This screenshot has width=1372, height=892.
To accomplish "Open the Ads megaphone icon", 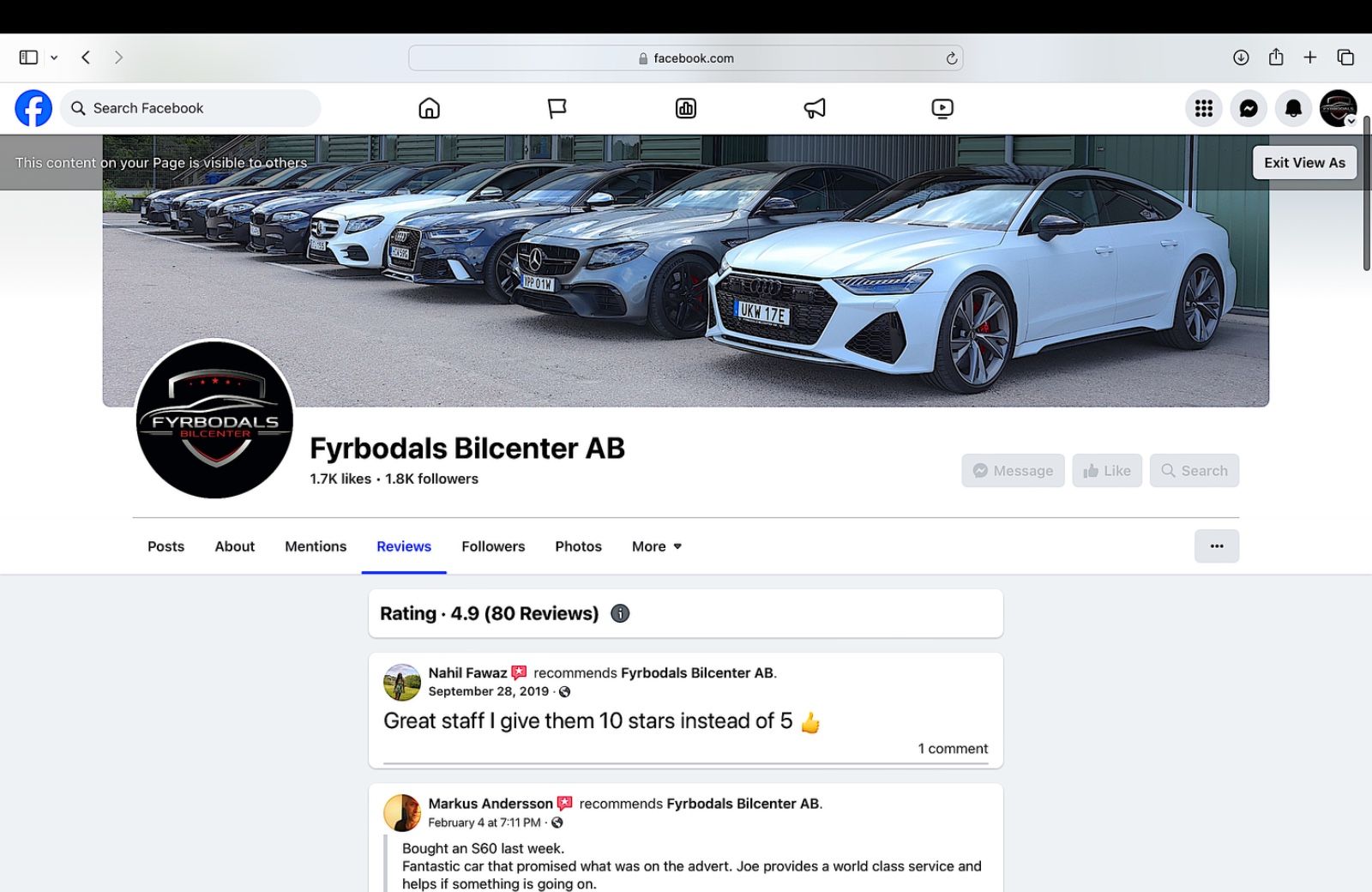I will [x=815, y=108].
